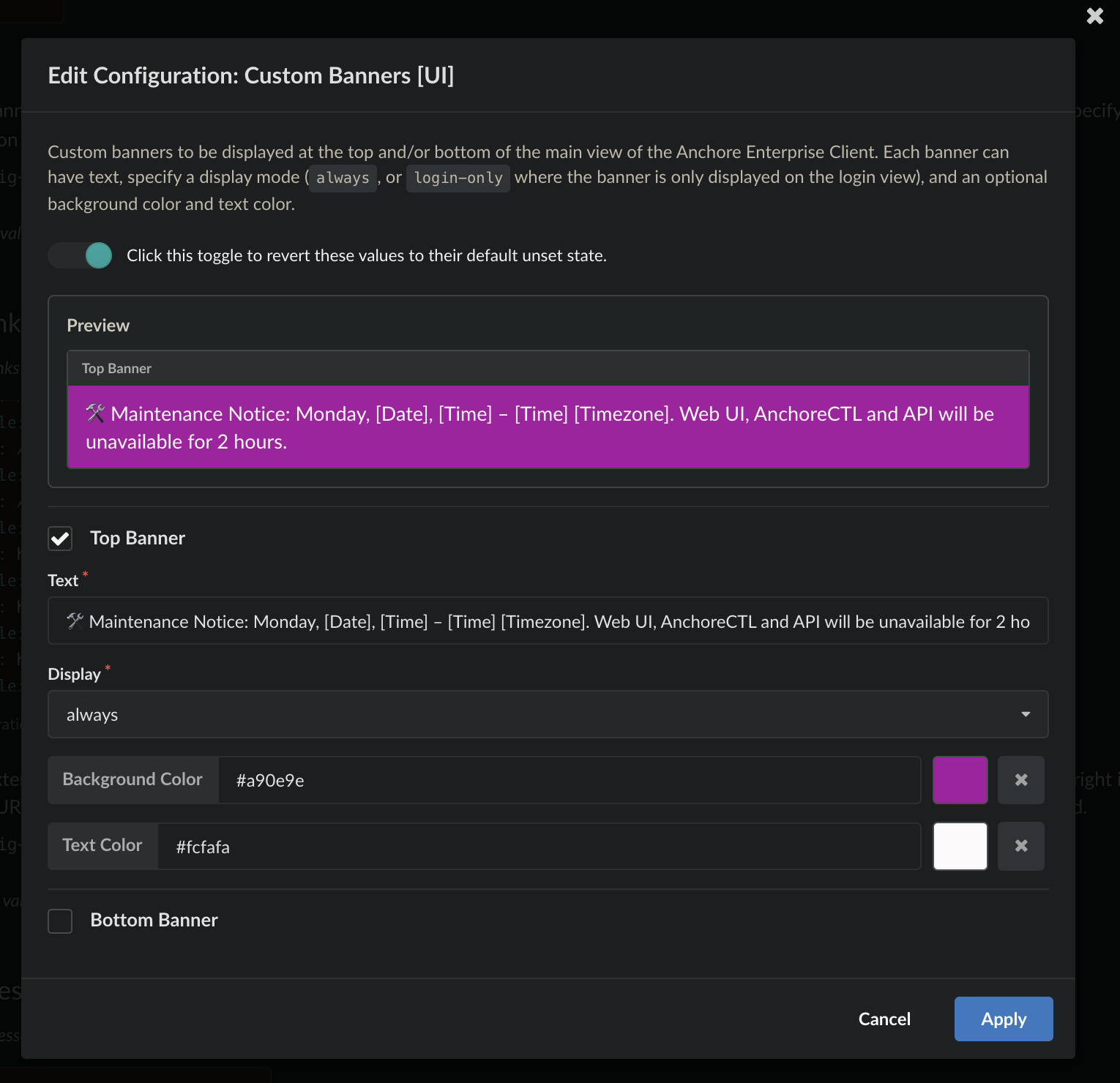
Task: Close the Edit Configuration dialog
Action: [x=1094, y=15]
